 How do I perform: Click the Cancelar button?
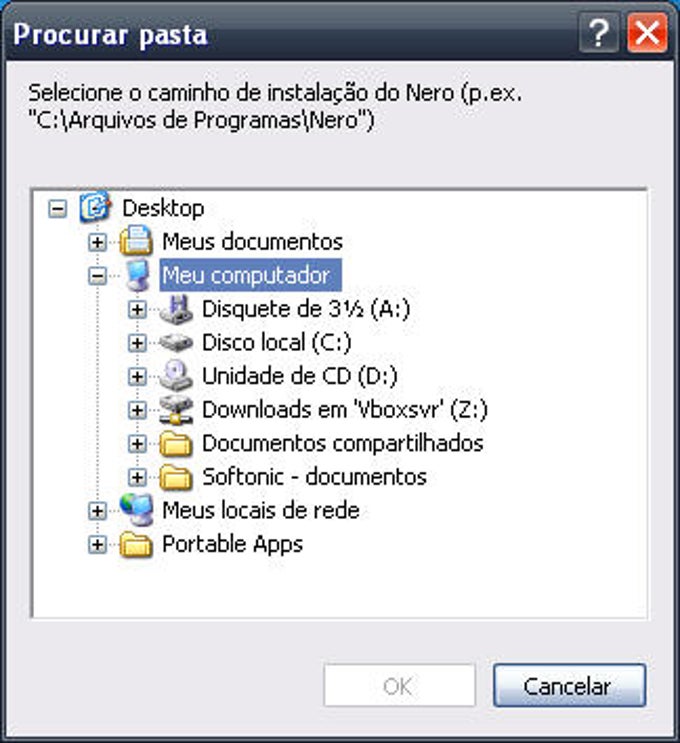569,685
